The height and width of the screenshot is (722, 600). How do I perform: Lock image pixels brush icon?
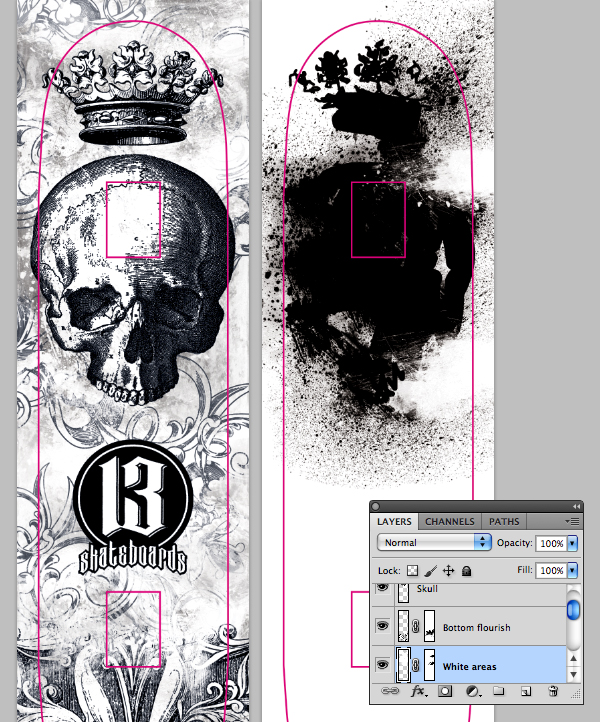pos(431,571)
